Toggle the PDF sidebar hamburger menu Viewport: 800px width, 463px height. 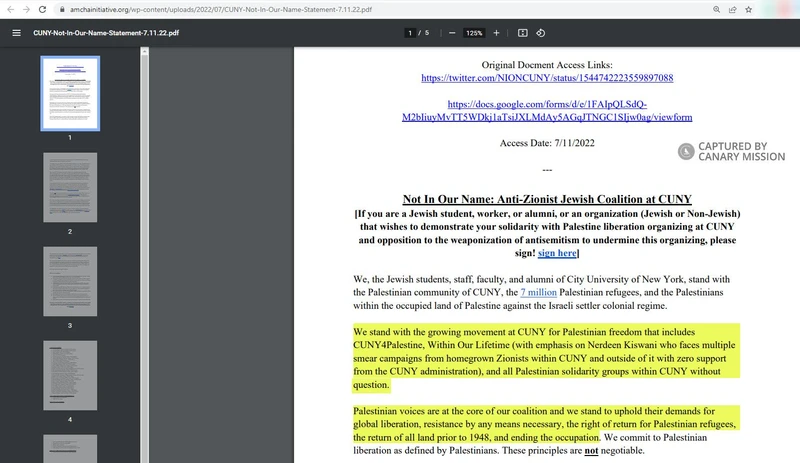16,33
